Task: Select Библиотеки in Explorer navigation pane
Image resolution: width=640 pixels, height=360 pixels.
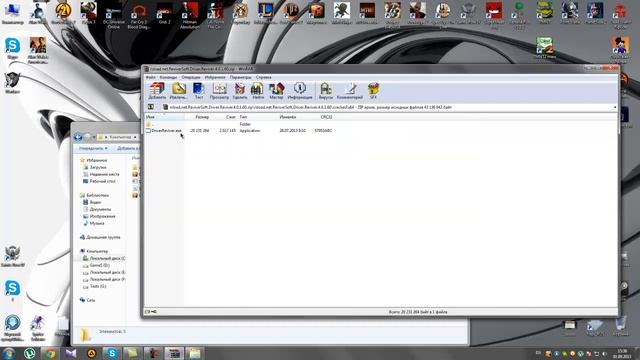Action: [94, 196]
